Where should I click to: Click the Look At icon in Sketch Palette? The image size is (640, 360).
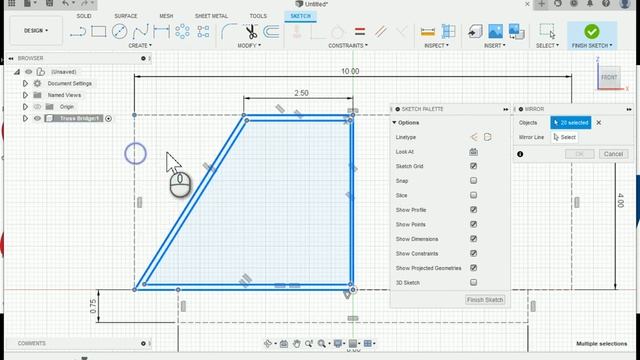tap(473, 152)
